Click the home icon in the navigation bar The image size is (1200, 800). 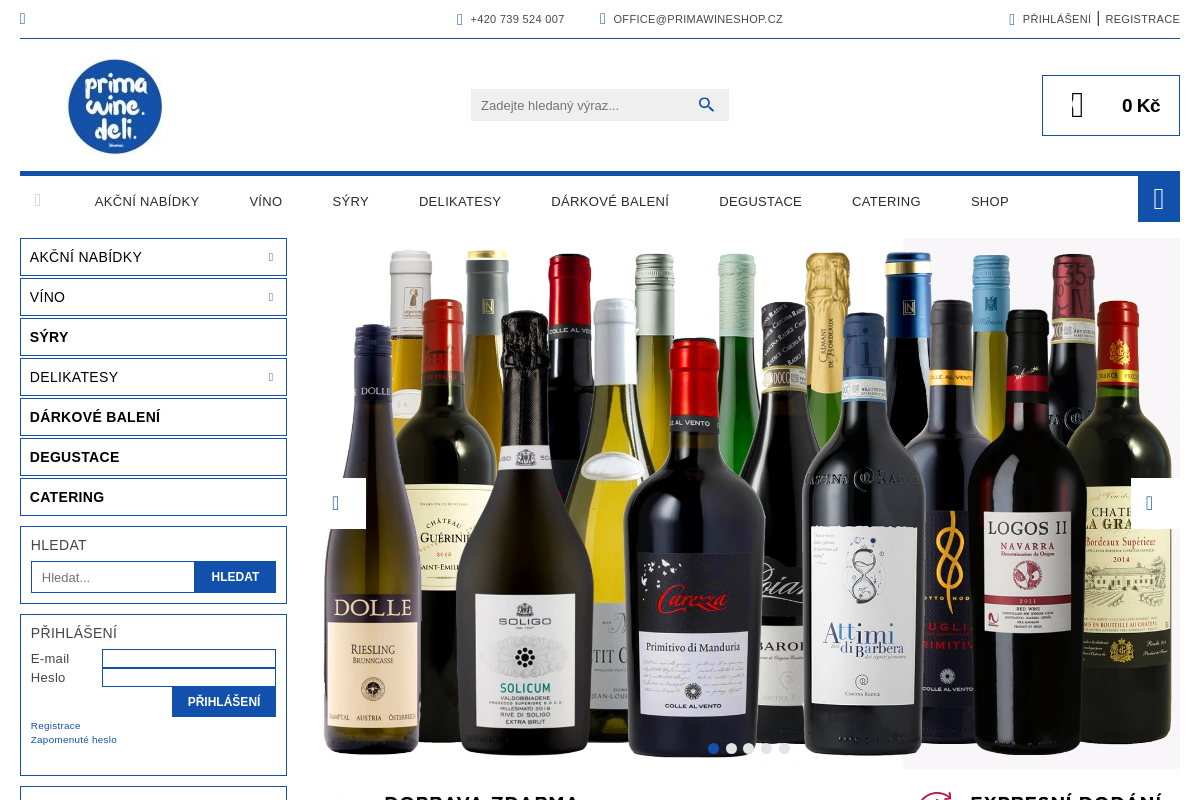click(x=38, y=200)
